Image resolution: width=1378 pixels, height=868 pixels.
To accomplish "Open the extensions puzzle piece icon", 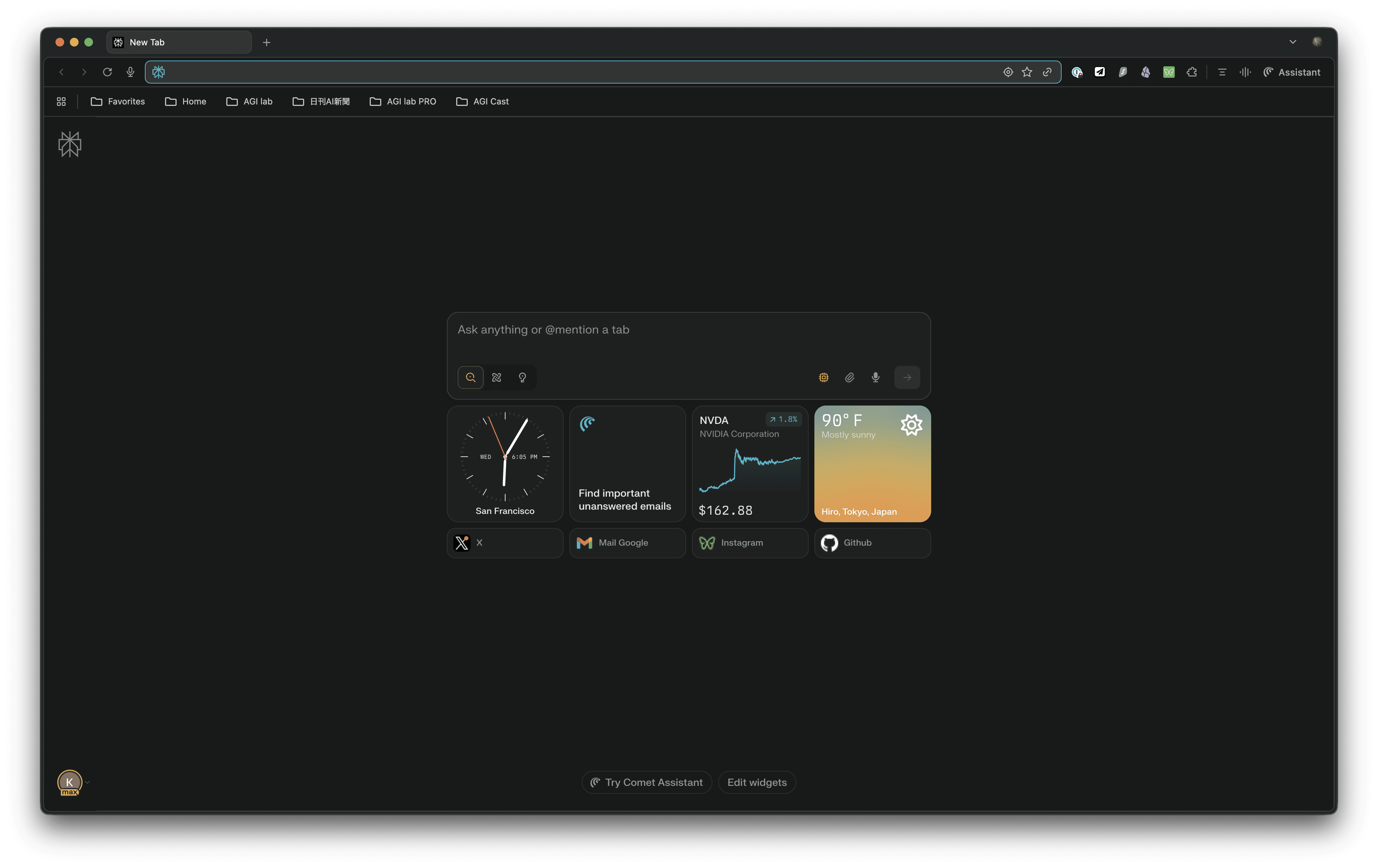I will (x=1191, y=72).
